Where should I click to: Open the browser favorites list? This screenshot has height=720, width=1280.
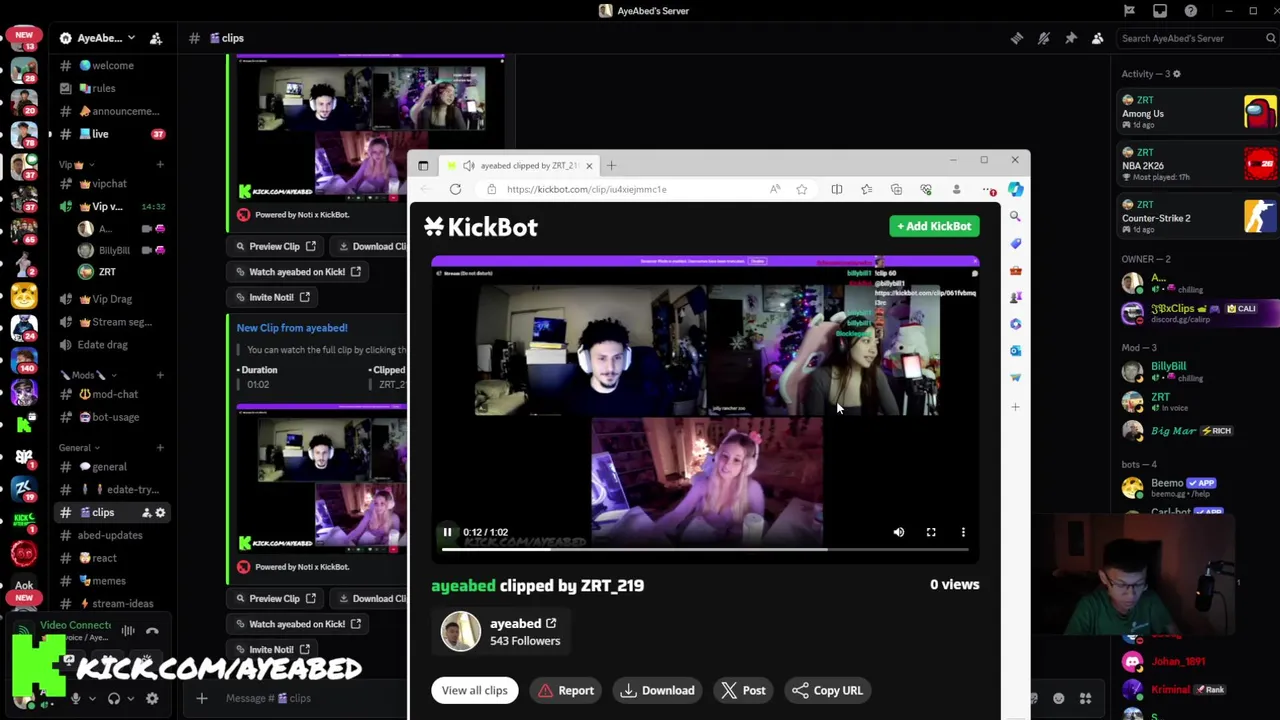coord(867,189)
